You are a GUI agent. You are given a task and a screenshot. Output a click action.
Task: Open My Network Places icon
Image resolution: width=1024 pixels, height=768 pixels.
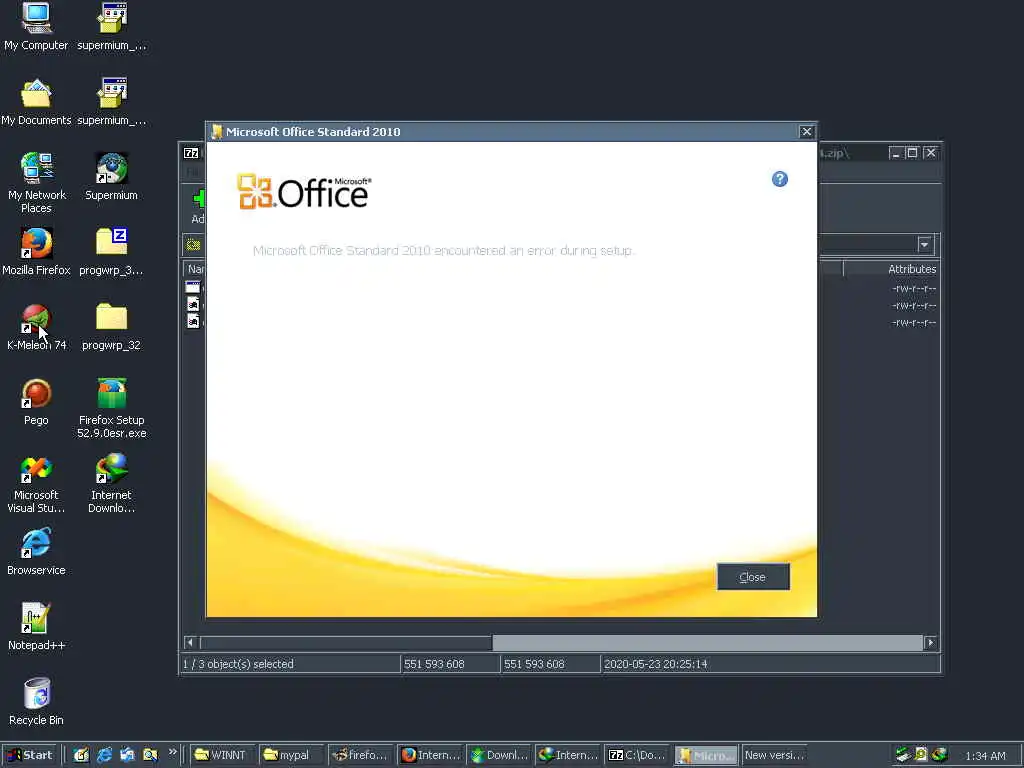[36, 183]
